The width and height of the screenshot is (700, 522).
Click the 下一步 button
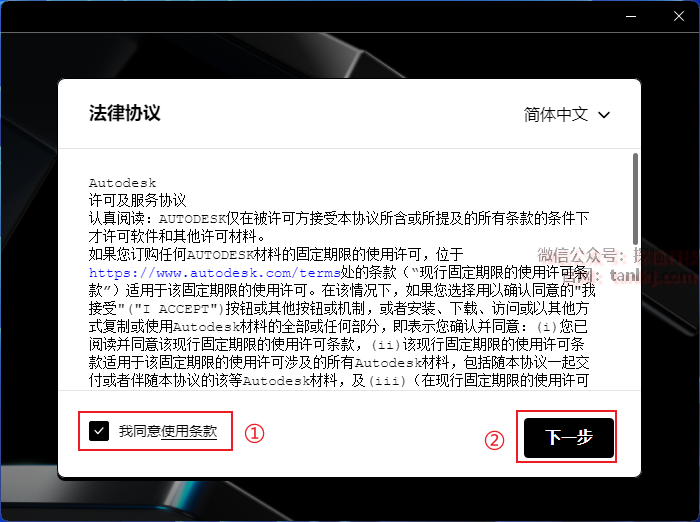569,438
